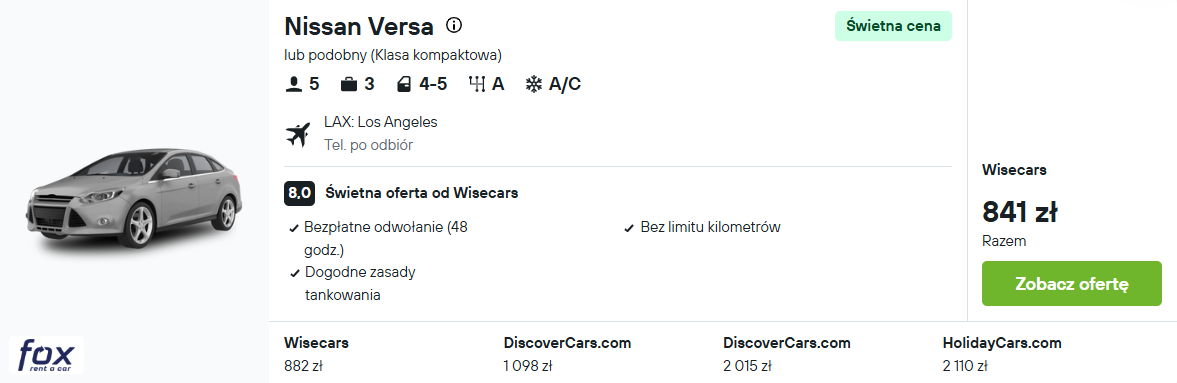Open the HolidayCars.com 2 110 zł offer

[1002, 354]
